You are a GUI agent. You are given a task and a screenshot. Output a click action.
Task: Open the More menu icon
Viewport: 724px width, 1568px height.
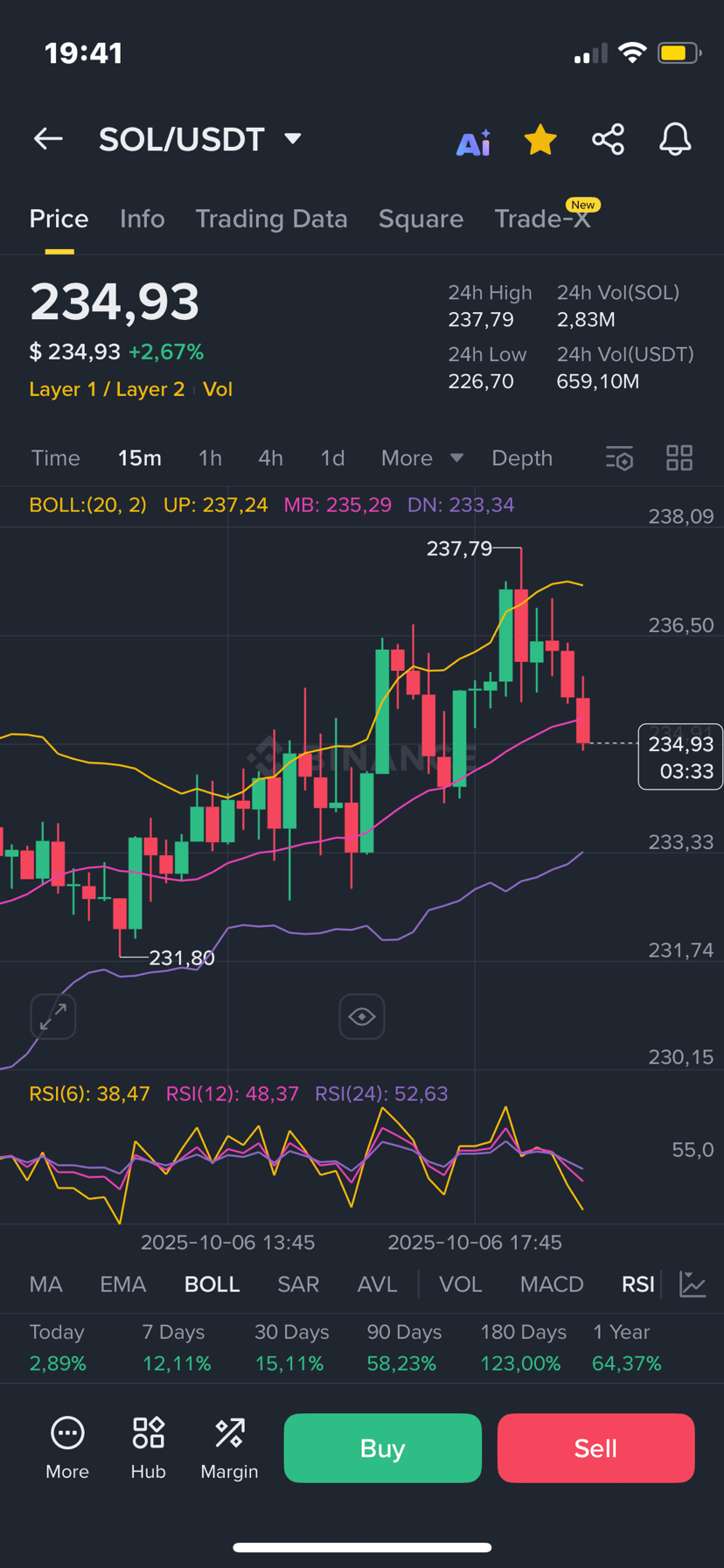point(67,1448)
